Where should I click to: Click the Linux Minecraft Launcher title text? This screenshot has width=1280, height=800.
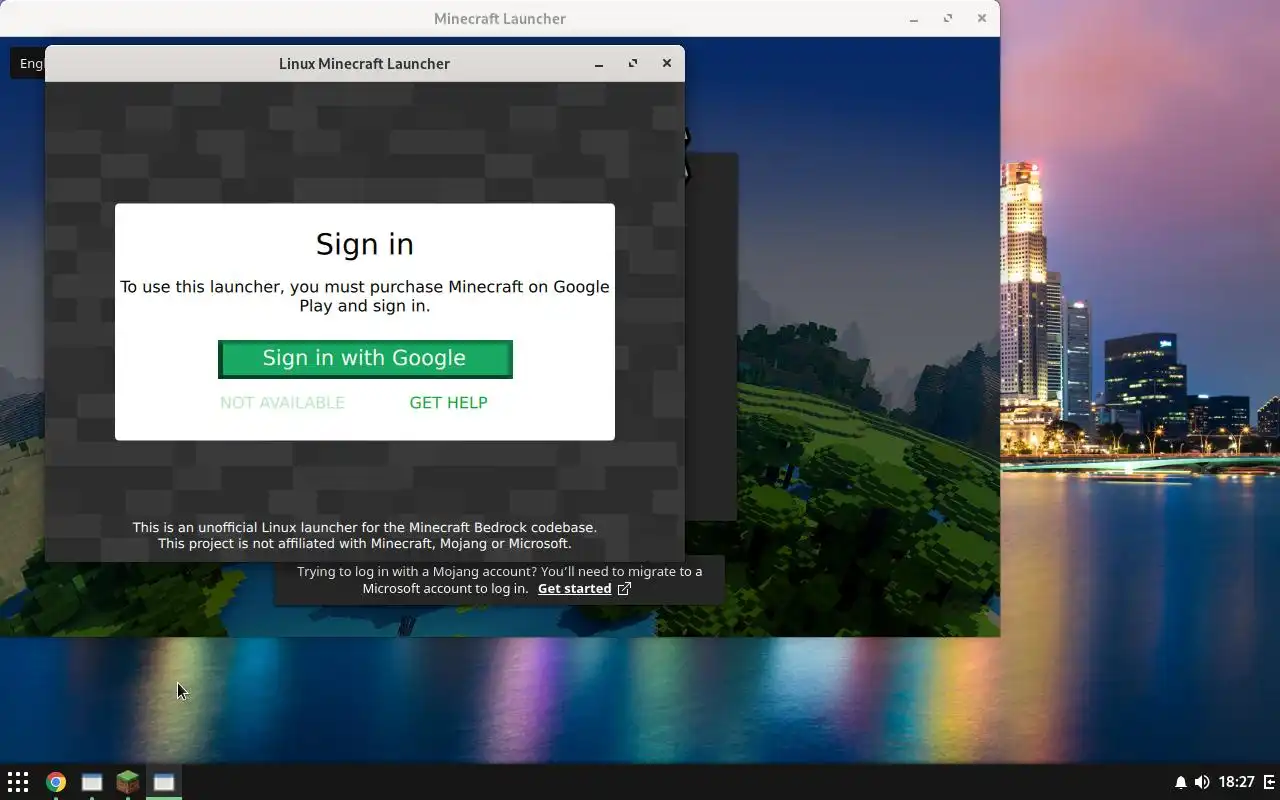pyautogui.click(x=364, y=64)
